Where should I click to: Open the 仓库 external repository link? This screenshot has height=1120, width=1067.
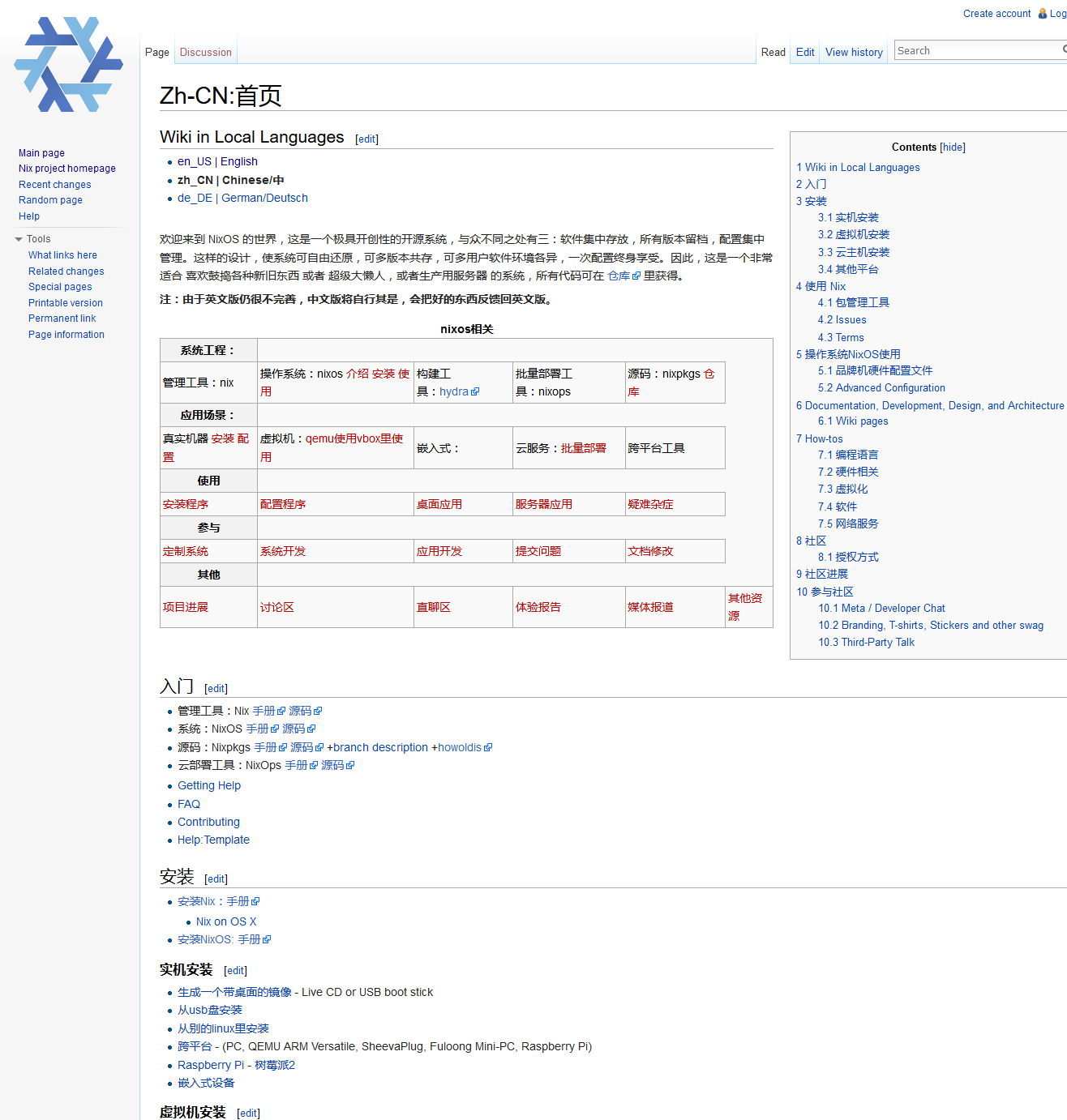[623, 276]
